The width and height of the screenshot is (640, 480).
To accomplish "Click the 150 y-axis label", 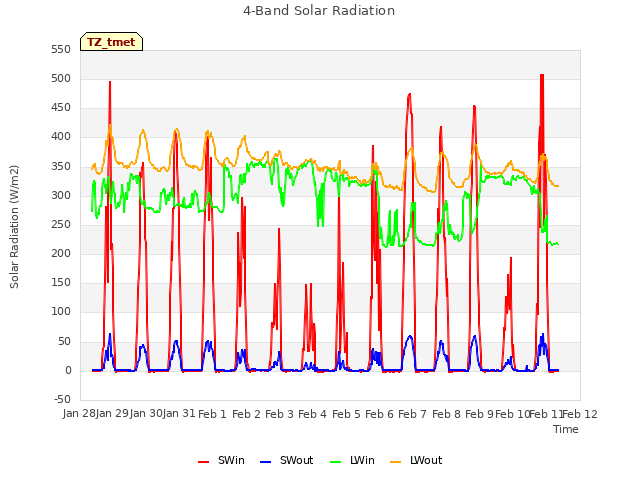I will tap(61, 282).
